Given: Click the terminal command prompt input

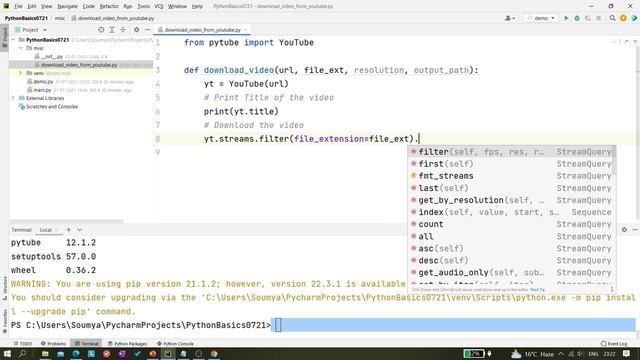Looking at the screenshot, I should tap(453, 325).
